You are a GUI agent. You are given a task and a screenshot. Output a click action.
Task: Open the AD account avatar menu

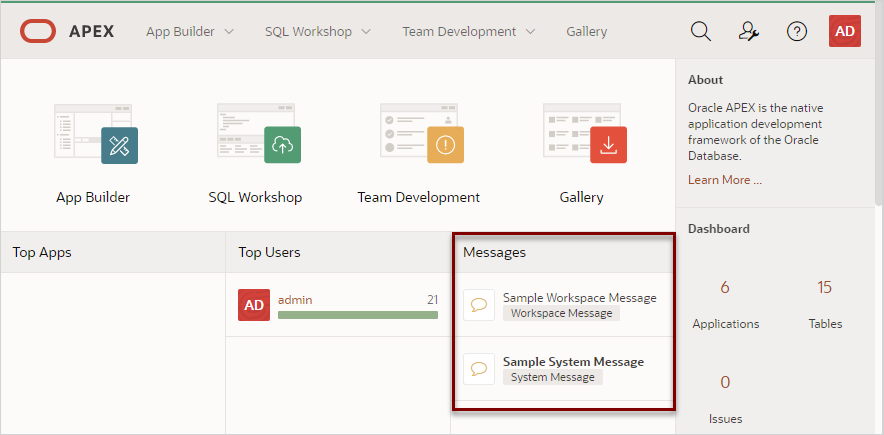click(x=845, y=31)
